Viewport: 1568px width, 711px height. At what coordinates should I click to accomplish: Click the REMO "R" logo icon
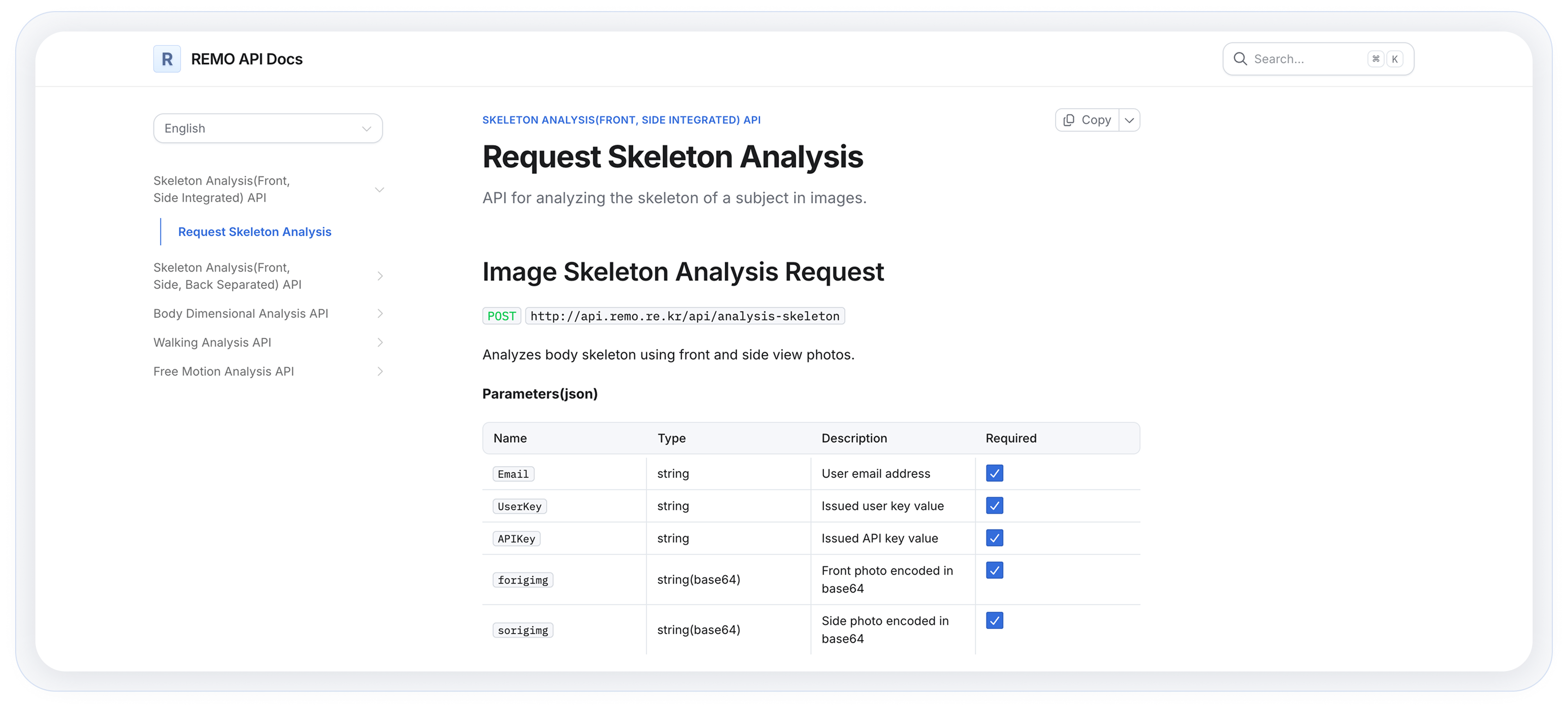point(167,59)
